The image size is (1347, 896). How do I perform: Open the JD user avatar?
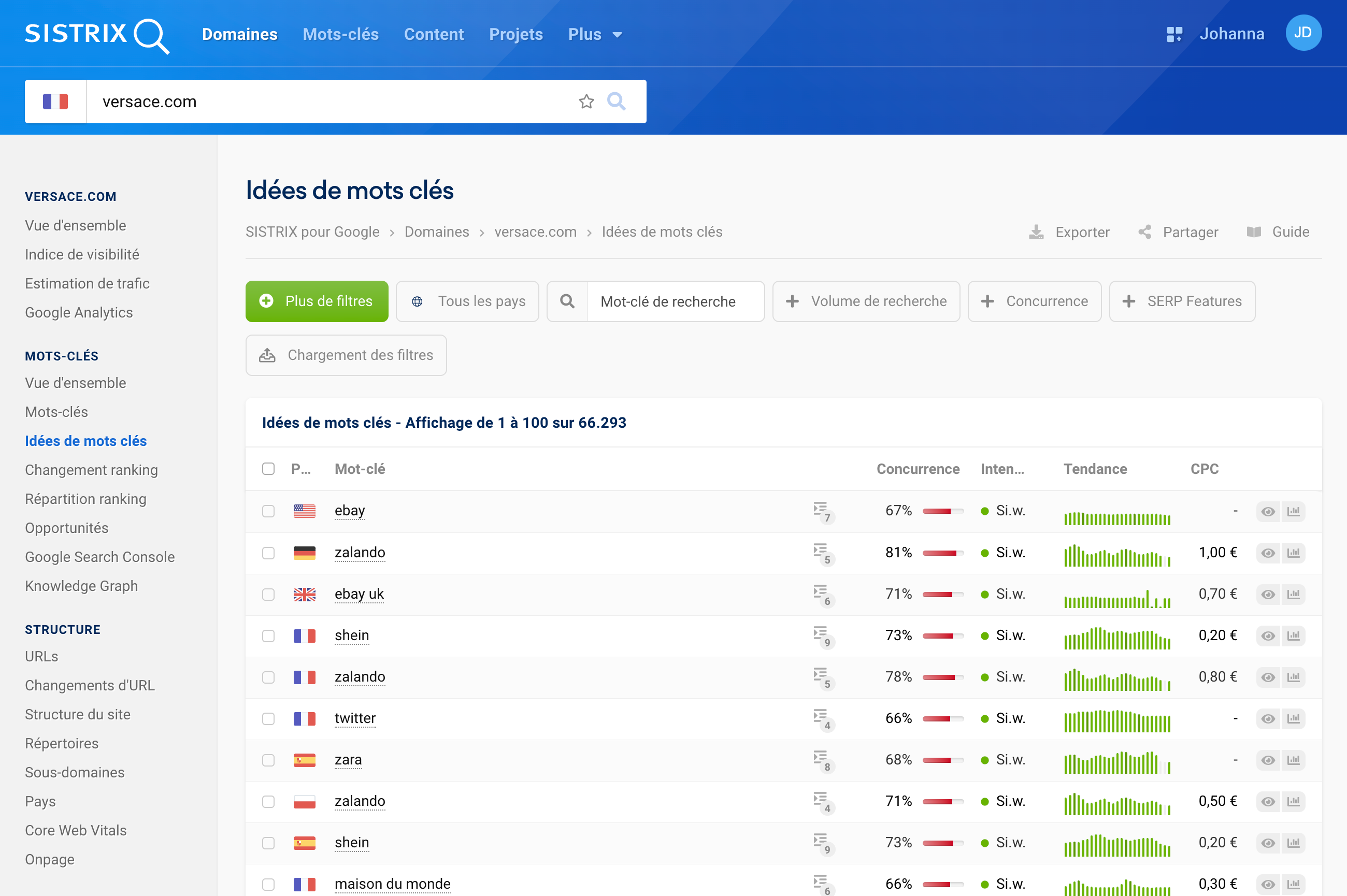tap(1303, 33)
